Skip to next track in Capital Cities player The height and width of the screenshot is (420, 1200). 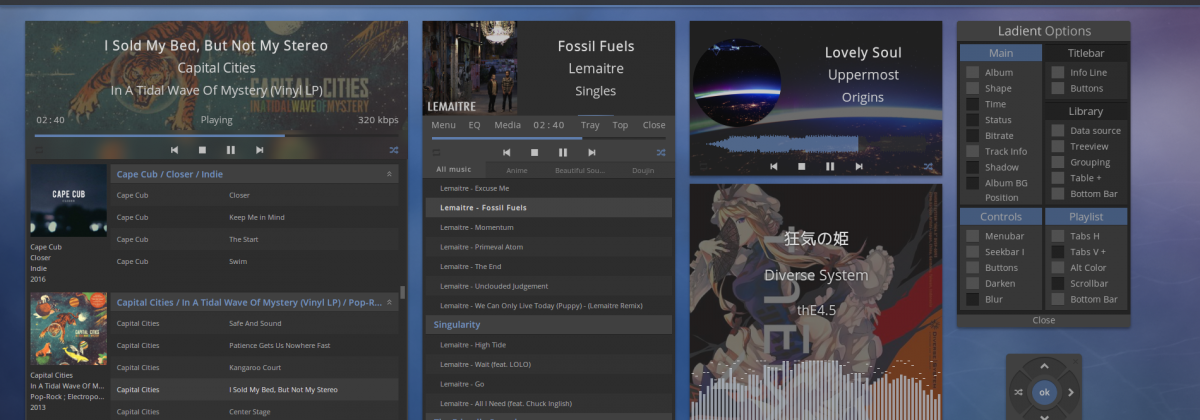tap(259, 150)
